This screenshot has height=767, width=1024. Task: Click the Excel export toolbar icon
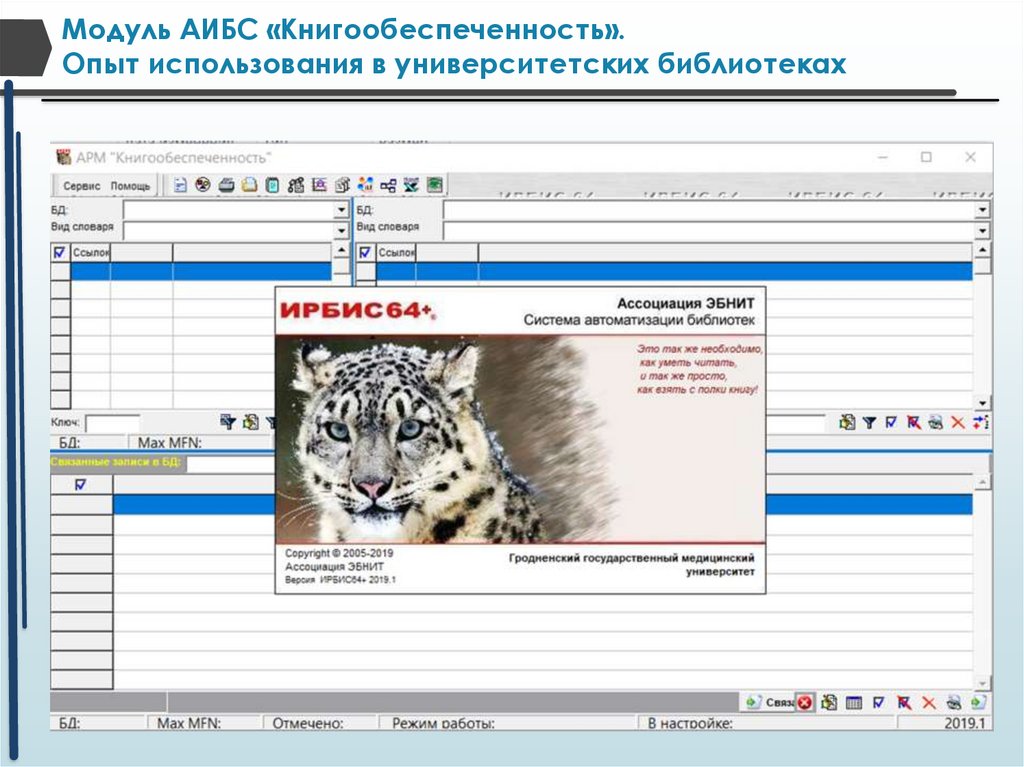(411, 185)
